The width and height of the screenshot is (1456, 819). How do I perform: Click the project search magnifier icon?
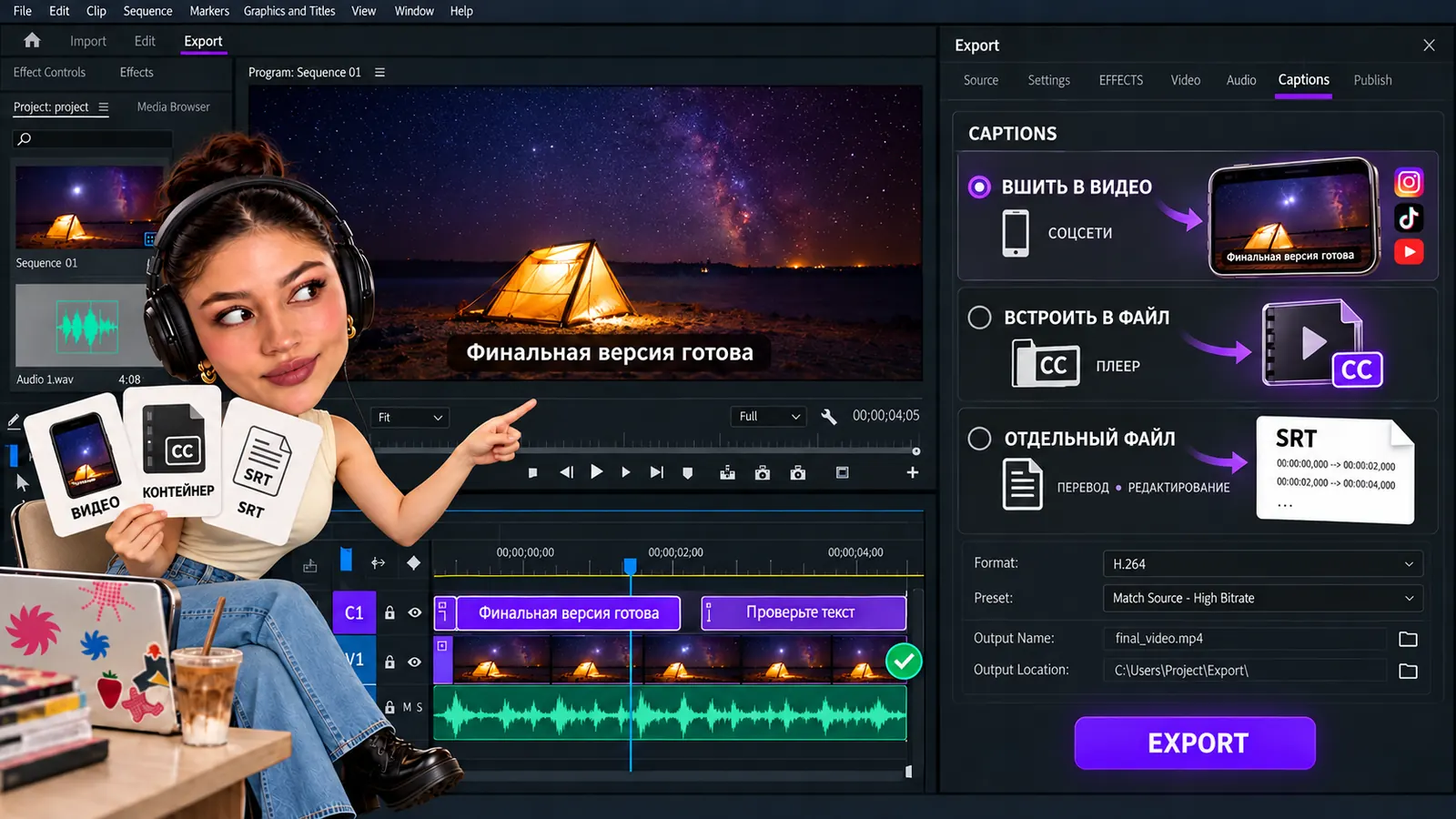[x=25, y=138]
